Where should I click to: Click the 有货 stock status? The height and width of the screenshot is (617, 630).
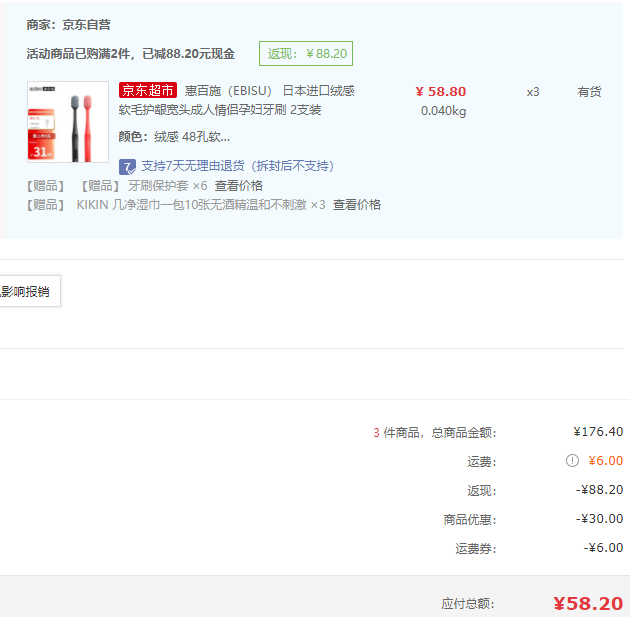[x=589, y=92]
